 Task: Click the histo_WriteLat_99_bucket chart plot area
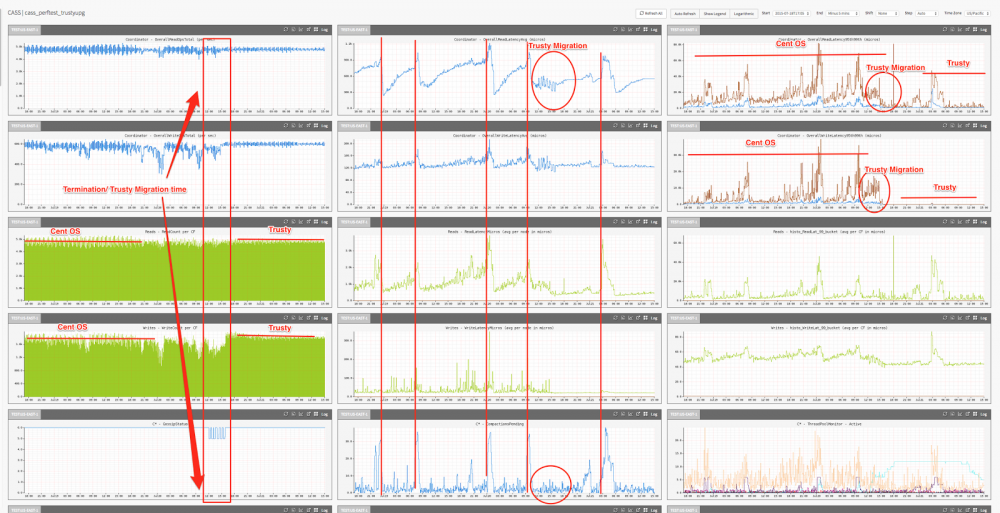coord(834,364)
